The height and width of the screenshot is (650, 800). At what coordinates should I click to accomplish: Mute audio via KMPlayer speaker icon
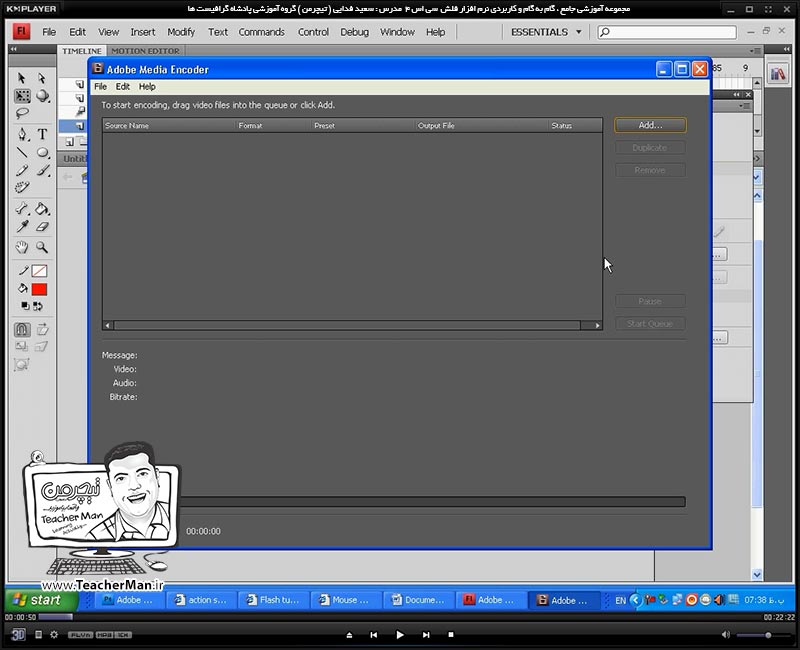[x=726, y=635]
